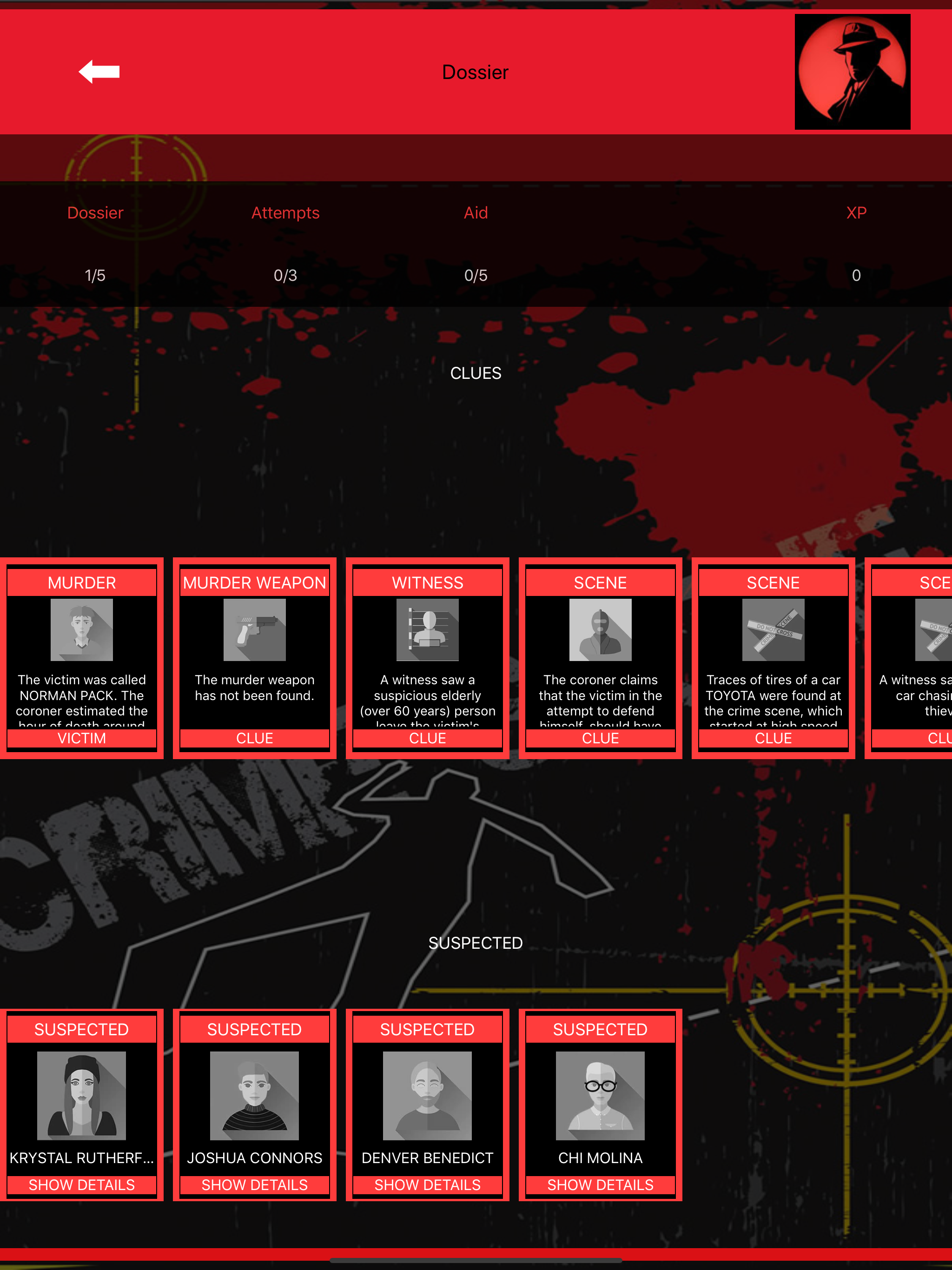
Task: Select the Aid stat label
Action: coord(476,213)
